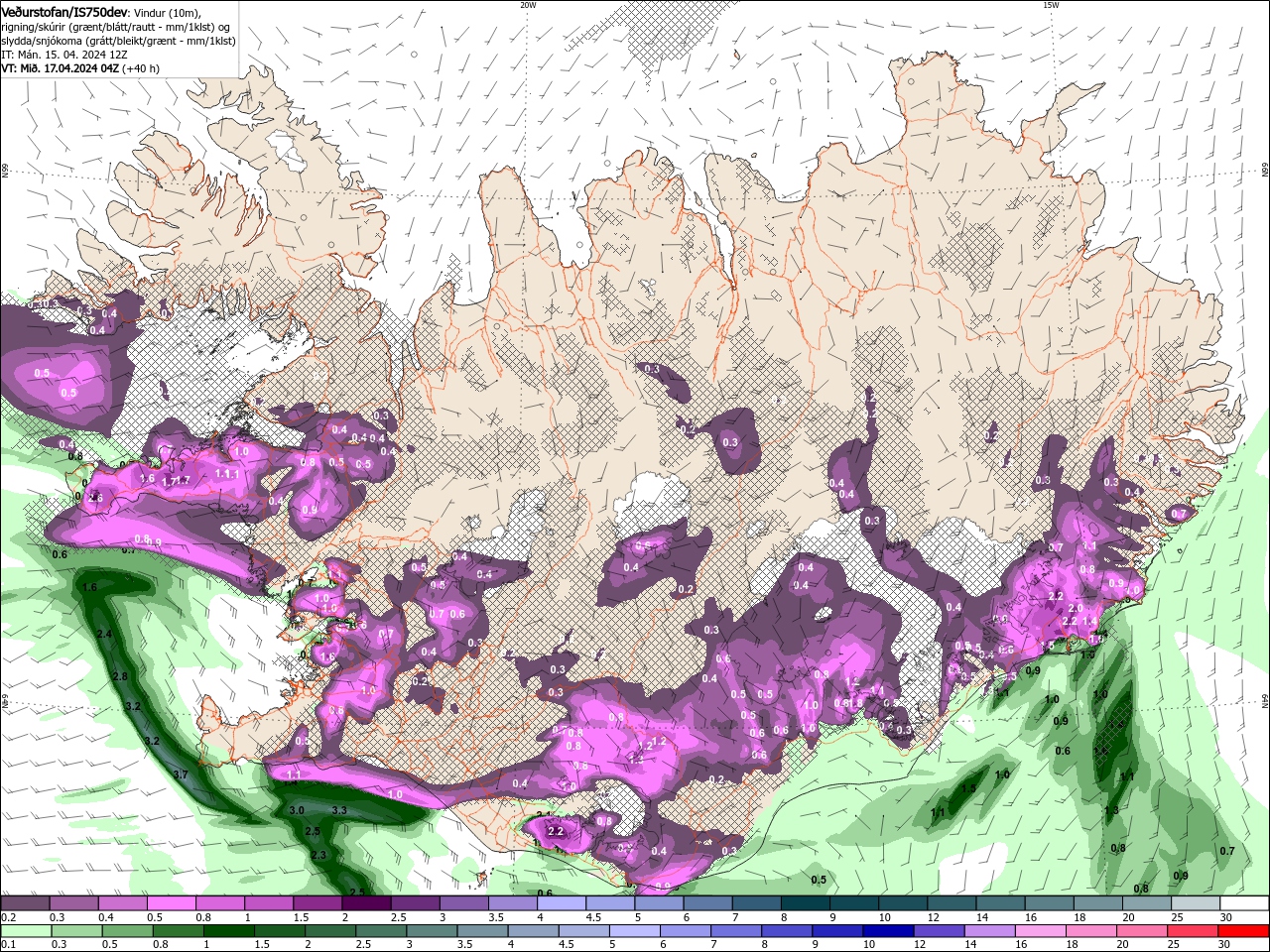Click the 3.0 rainfall value on the map
The height and width of the screenshot is (952, 1270).
[x=297, y=810]
